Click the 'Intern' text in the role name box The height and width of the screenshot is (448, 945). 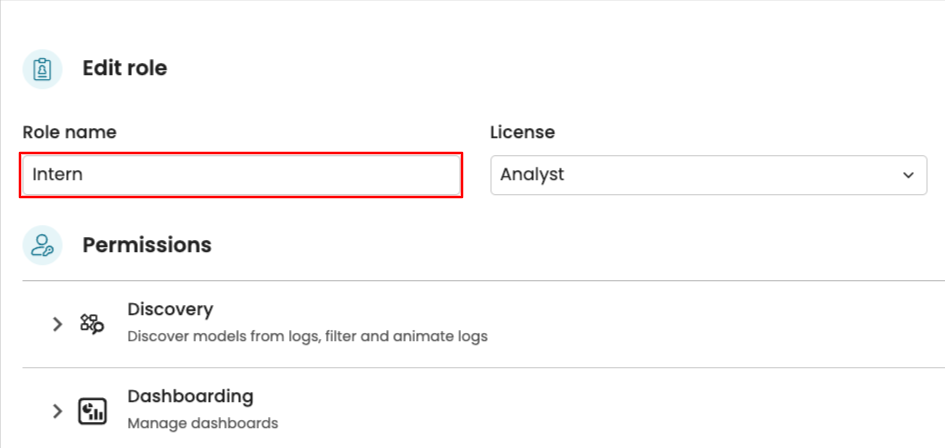point(57,175)
